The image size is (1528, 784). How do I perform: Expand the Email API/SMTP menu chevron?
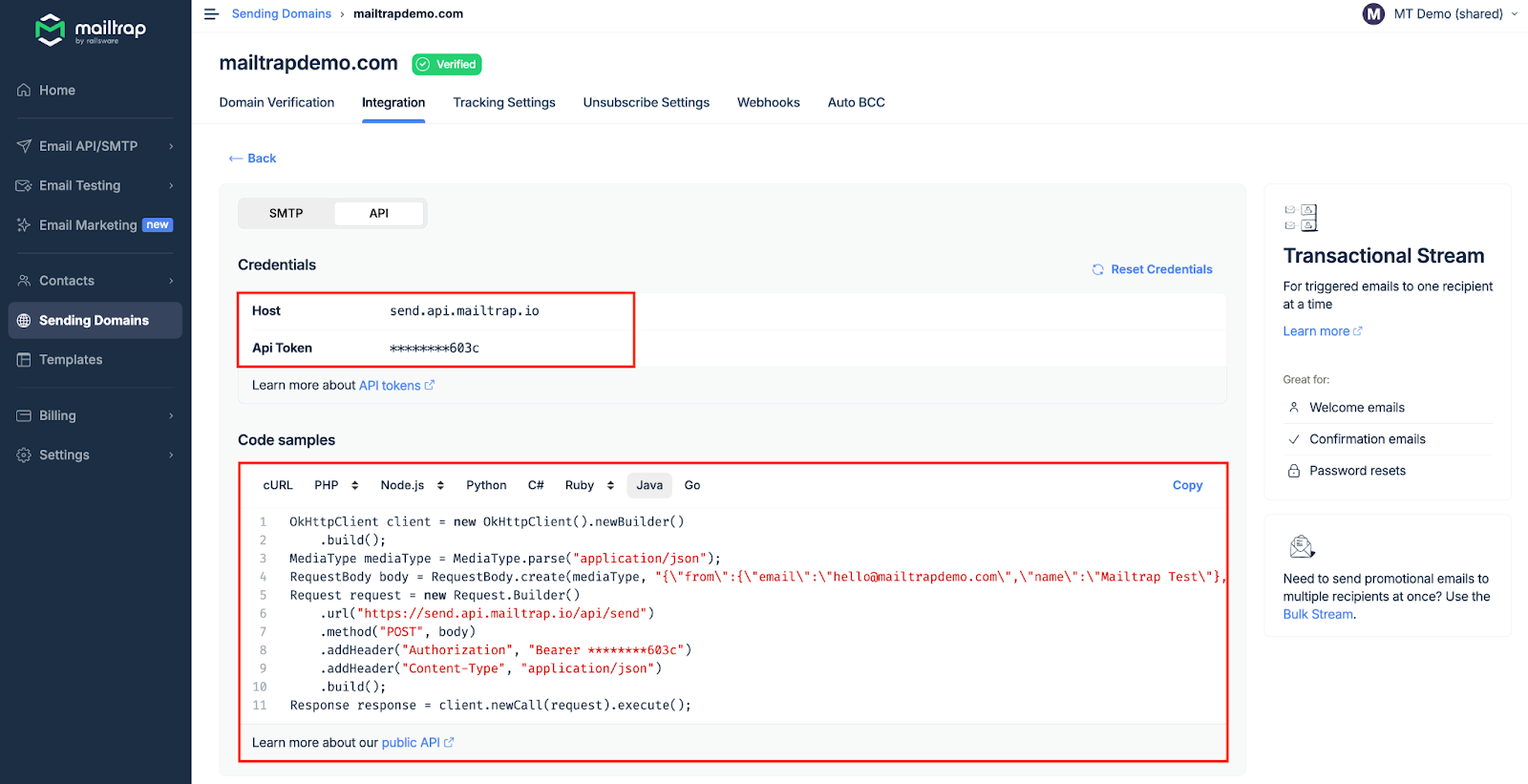171,146
